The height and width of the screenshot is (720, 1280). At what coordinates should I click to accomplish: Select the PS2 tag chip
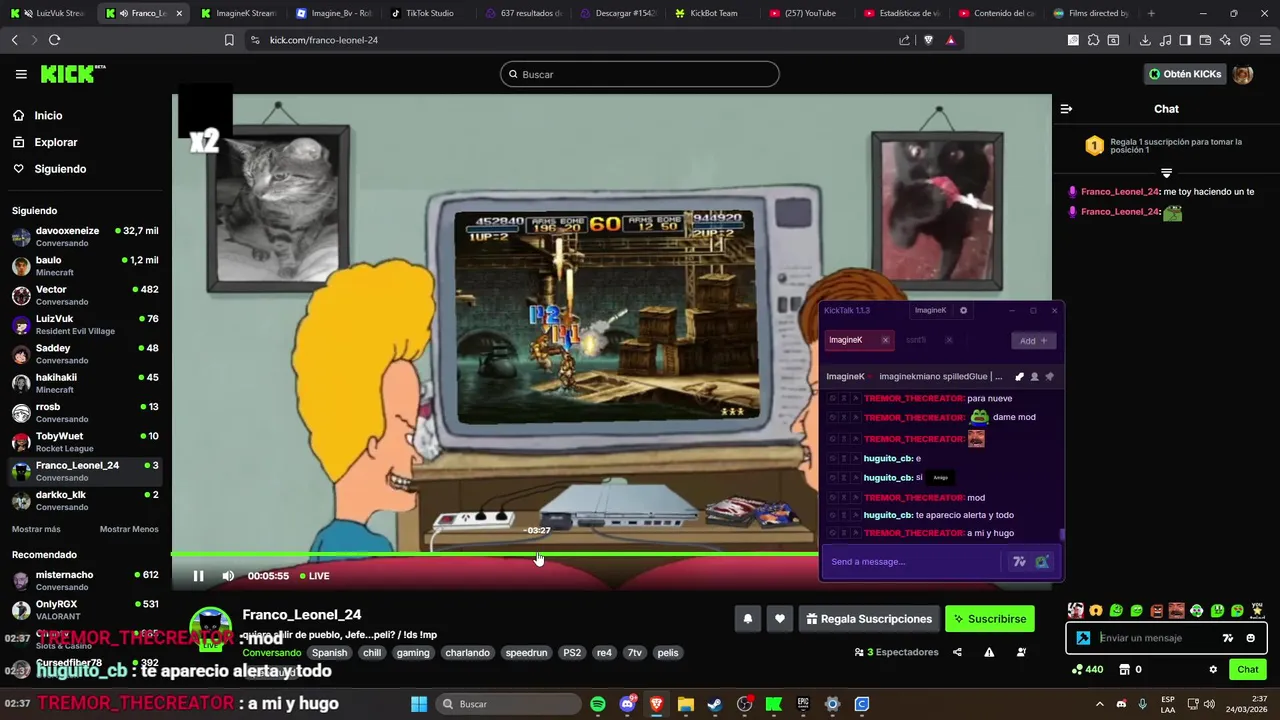pos(572,653)
